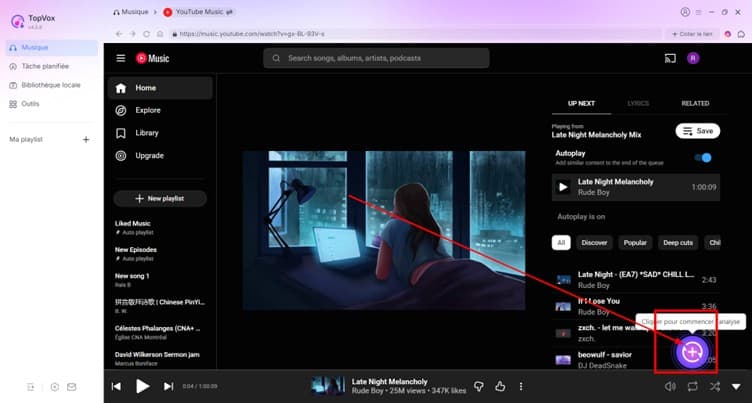Open the Célestes Phalanges playlist
The width and height of the screenshot is (752, 403).
(160, 332)
